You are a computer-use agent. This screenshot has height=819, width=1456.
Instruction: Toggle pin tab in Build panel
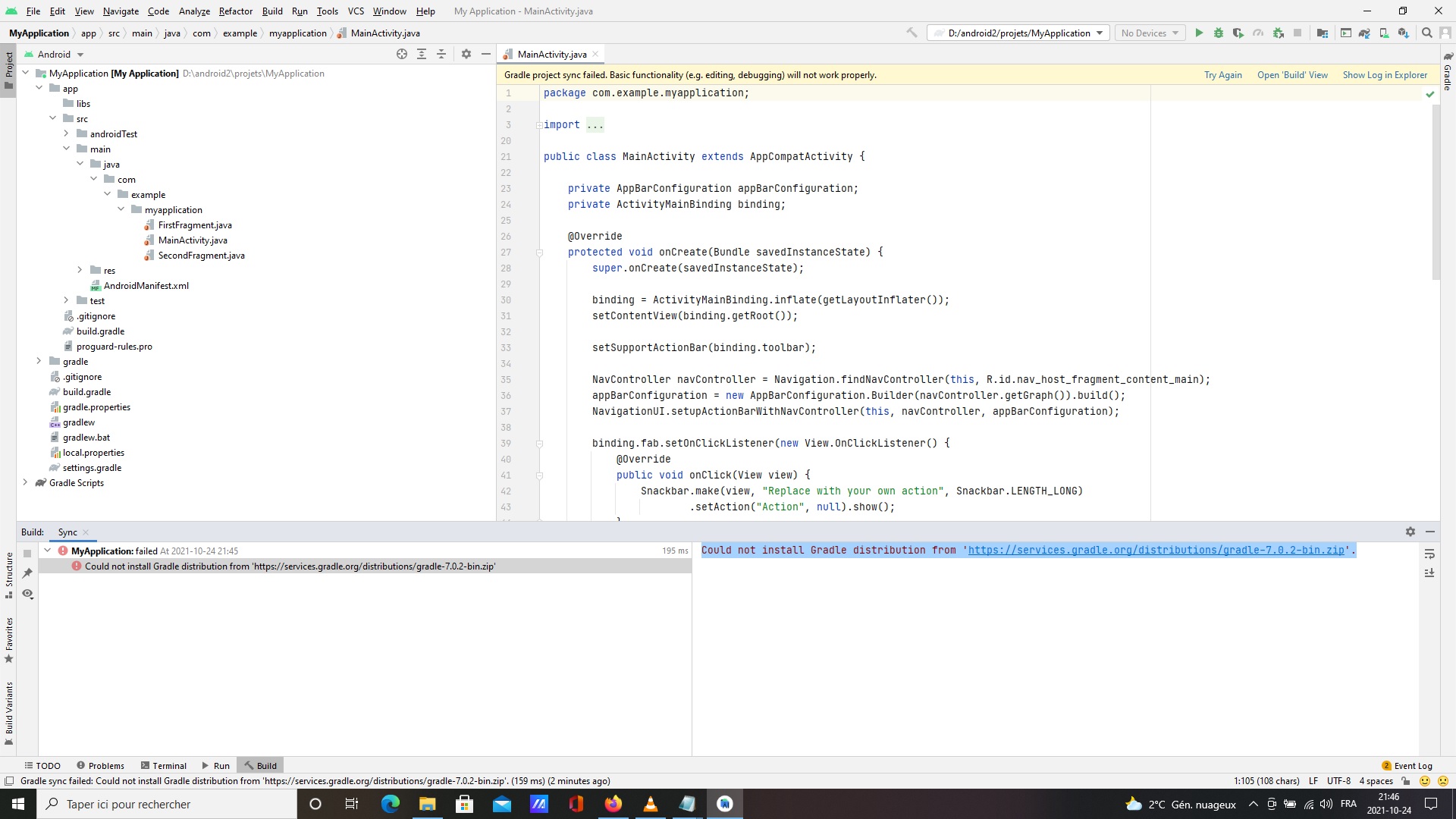pyautogui.click(x=27, y=573)
